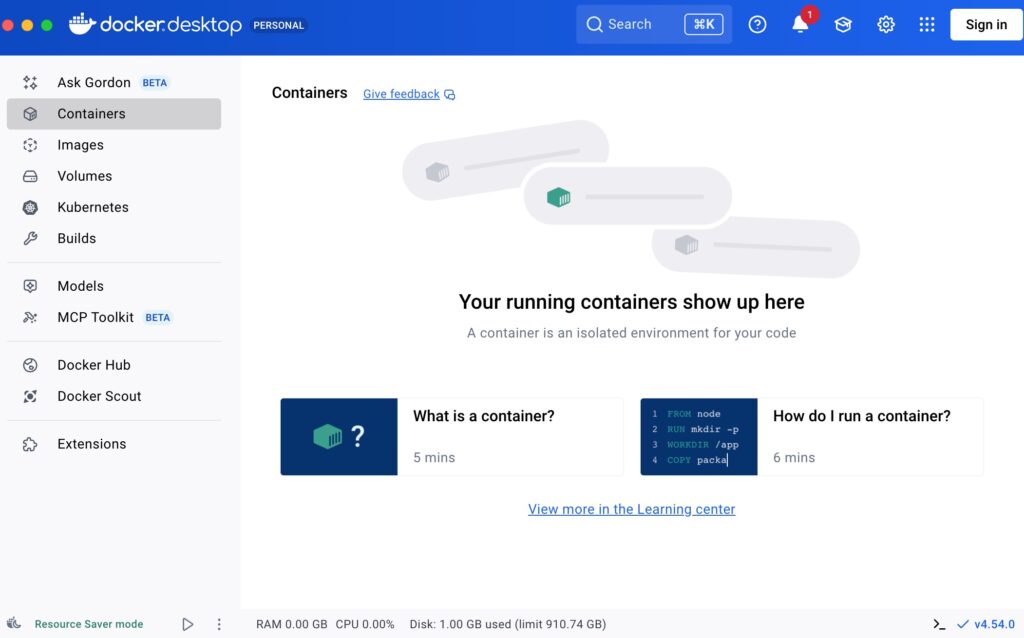Click the Resource Saver mode leaf icon

tap(16, 624)
